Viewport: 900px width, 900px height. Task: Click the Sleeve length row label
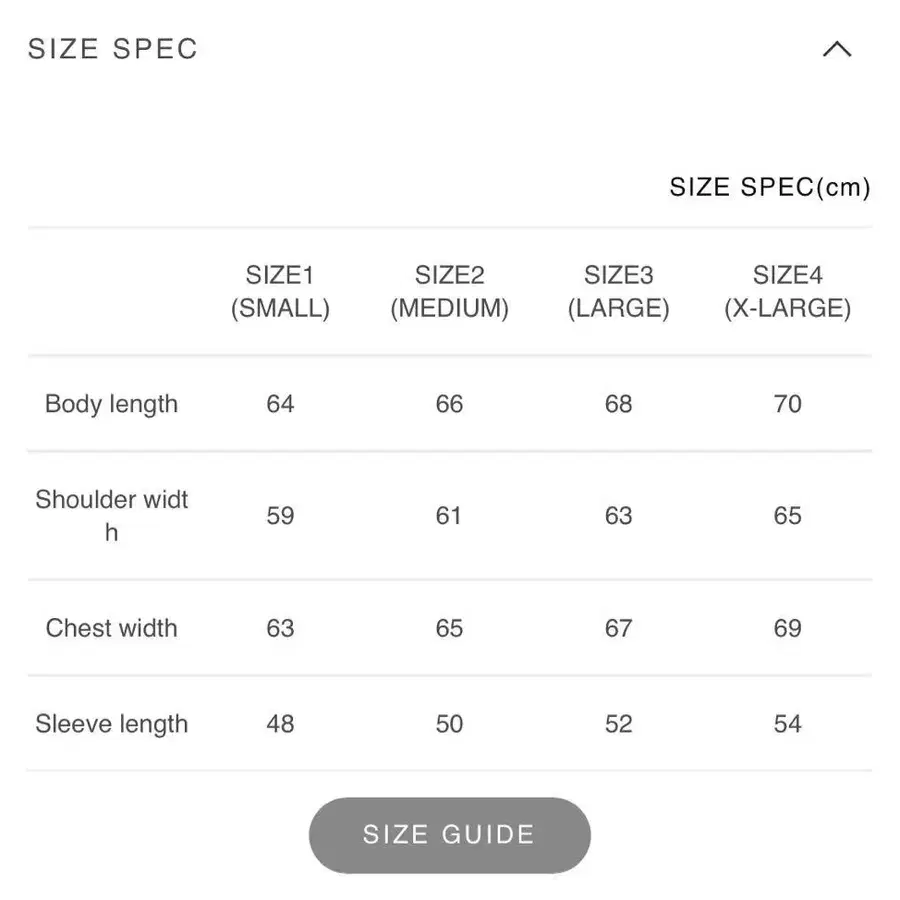111,724
